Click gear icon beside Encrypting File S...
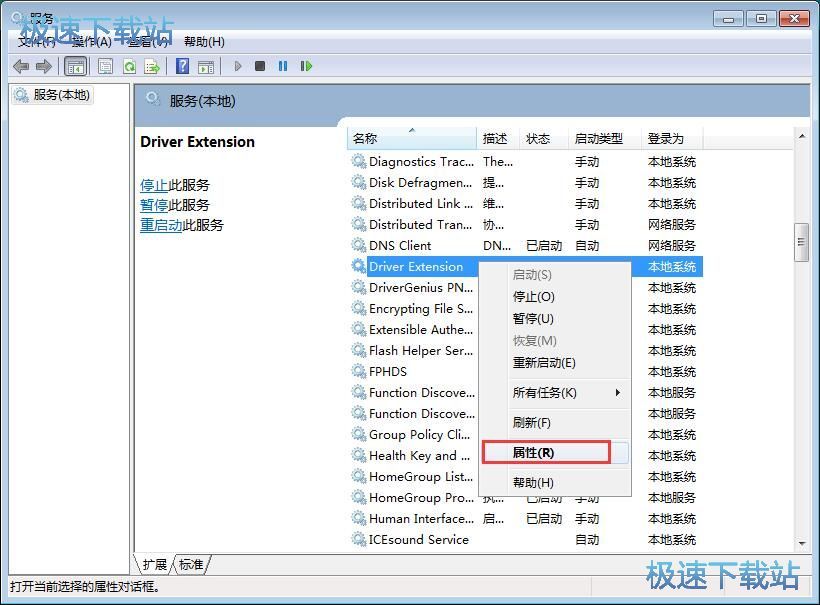Viewport: 820px width, 605px height. pyautogui.click(x=358, y=308)
